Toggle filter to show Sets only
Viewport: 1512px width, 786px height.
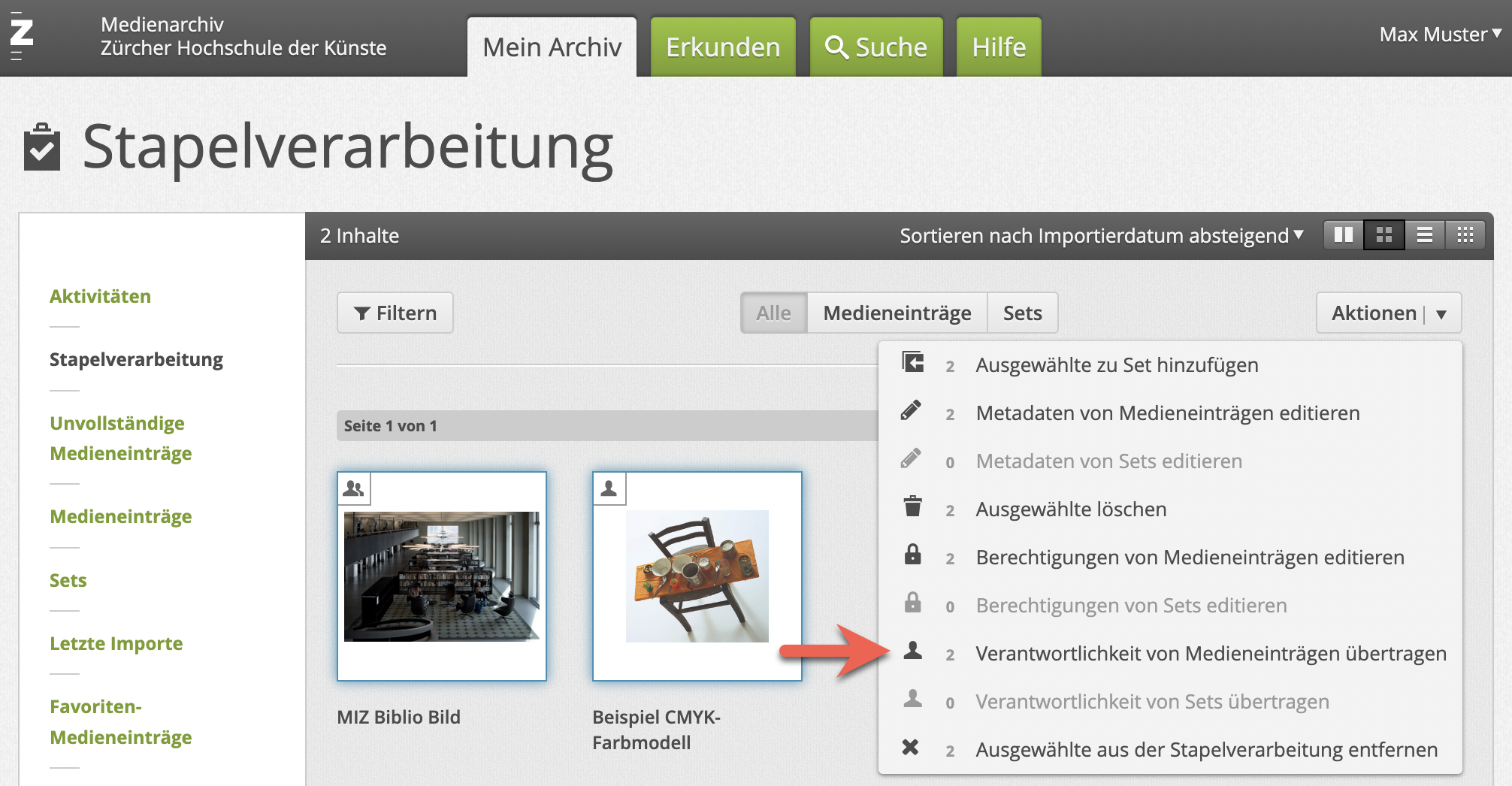pos(1022,313)
